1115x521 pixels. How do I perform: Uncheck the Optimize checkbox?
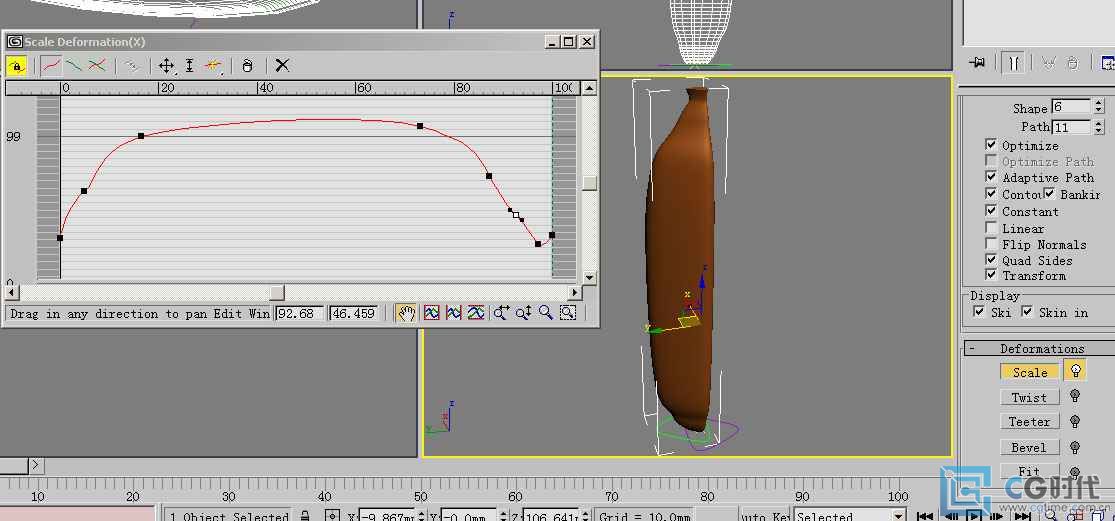pos(991,144)
